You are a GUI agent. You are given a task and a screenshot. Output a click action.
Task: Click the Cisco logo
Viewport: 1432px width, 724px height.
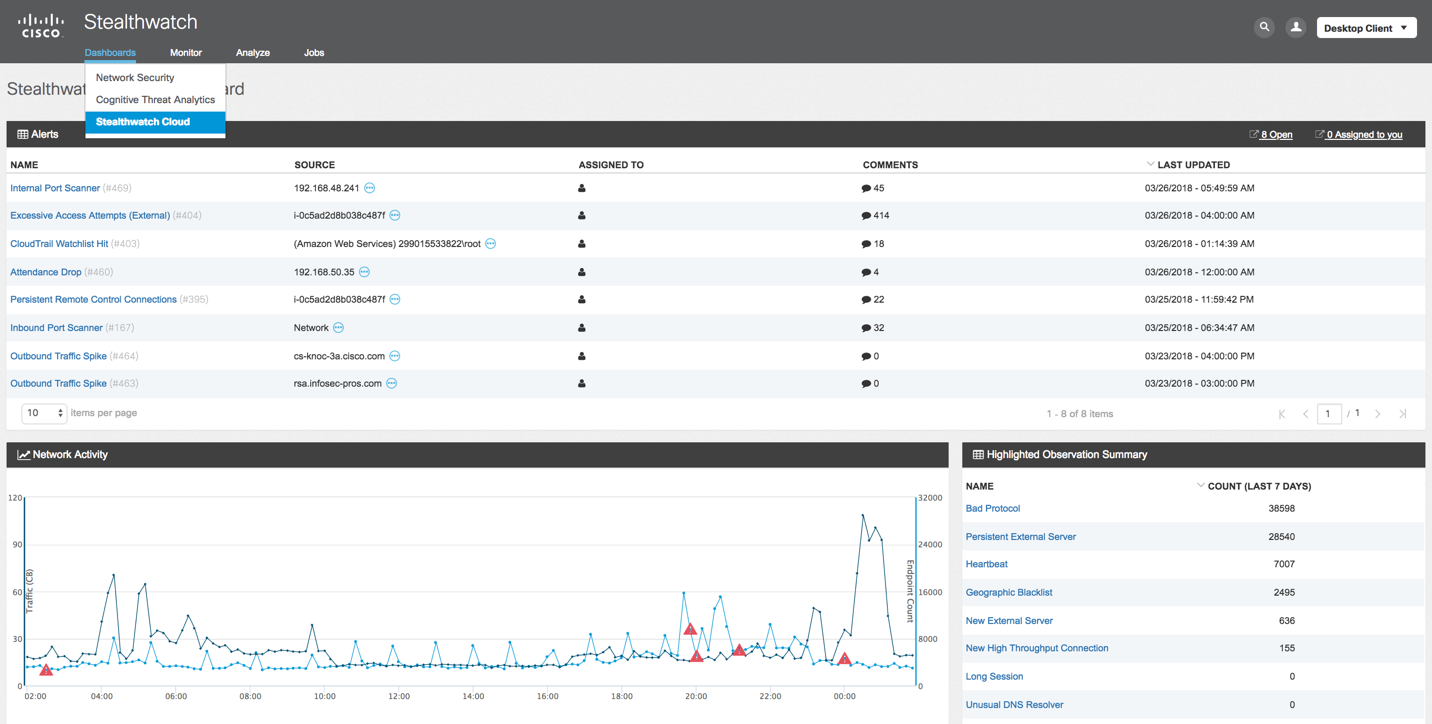(41, 25)
